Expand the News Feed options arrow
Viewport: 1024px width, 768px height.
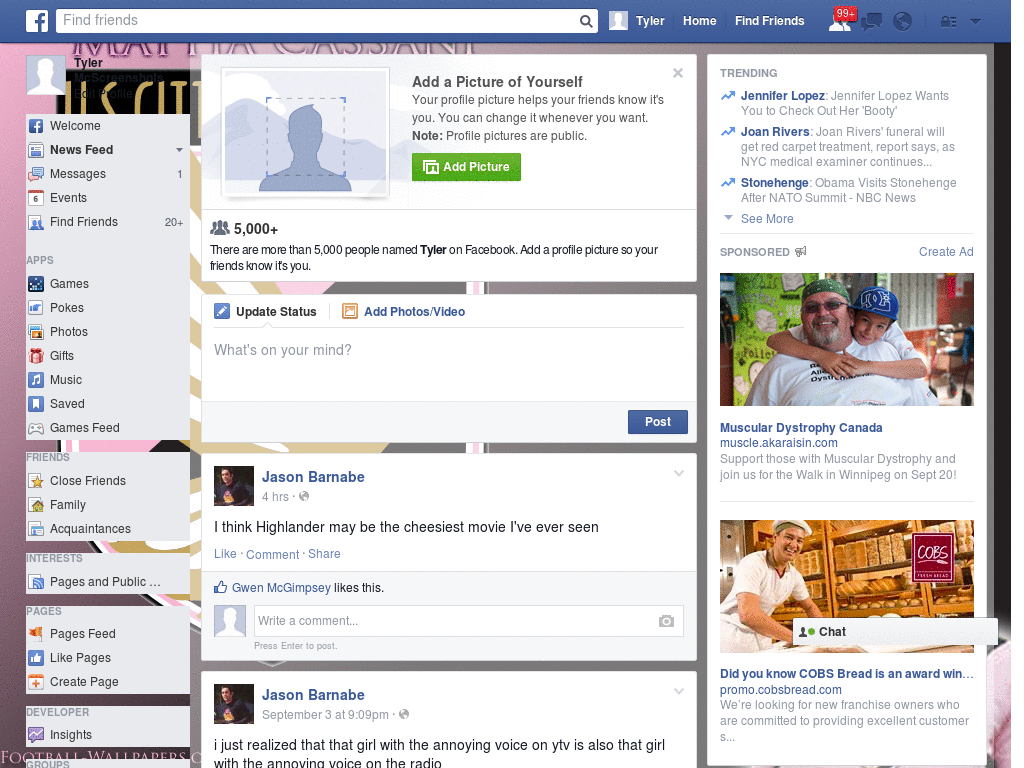(179, 150)
